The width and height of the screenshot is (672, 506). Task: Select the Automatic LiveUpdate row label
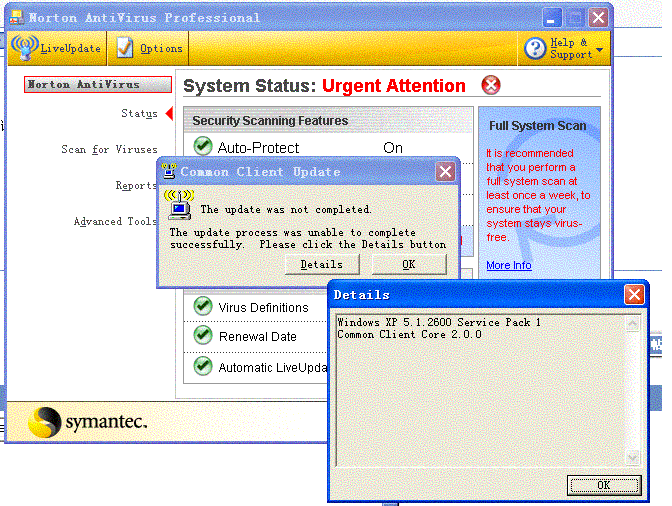[x=273, y=368]
